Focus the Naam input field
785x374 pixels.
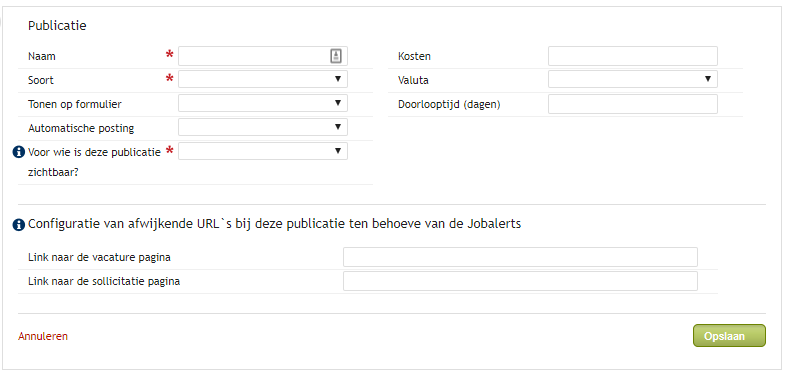[263, 56]
